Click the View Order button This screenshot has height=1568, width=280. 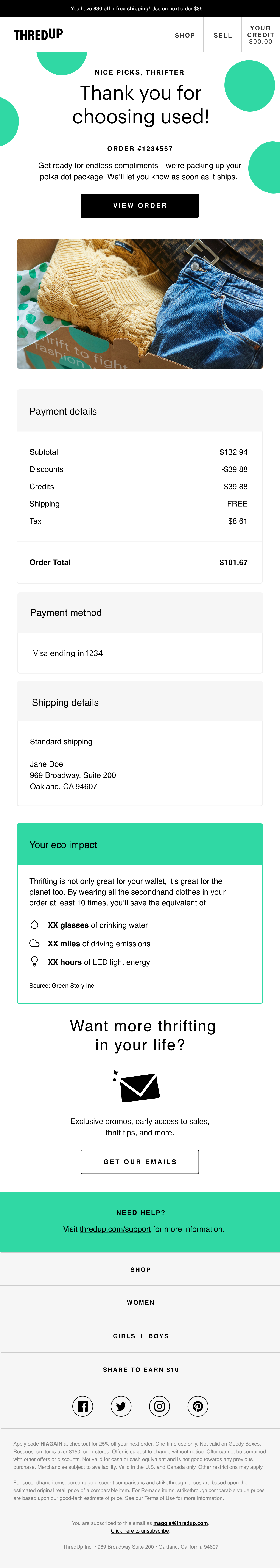point(140,206)
